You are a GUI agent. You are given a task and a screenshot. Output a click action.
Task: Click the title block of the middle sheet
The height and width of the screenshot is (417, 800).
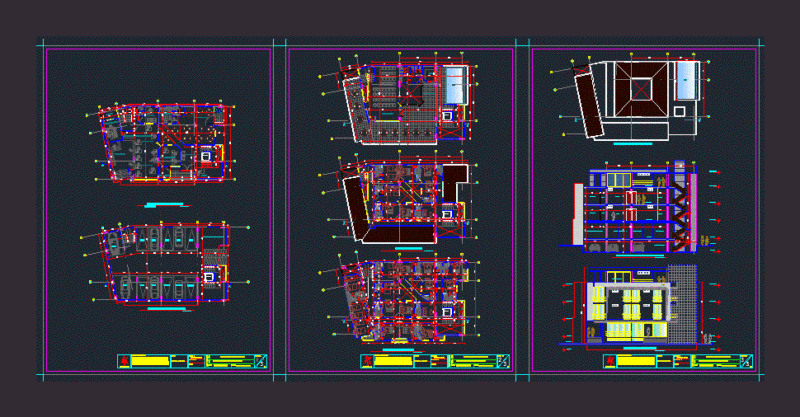tap(435, 361)
